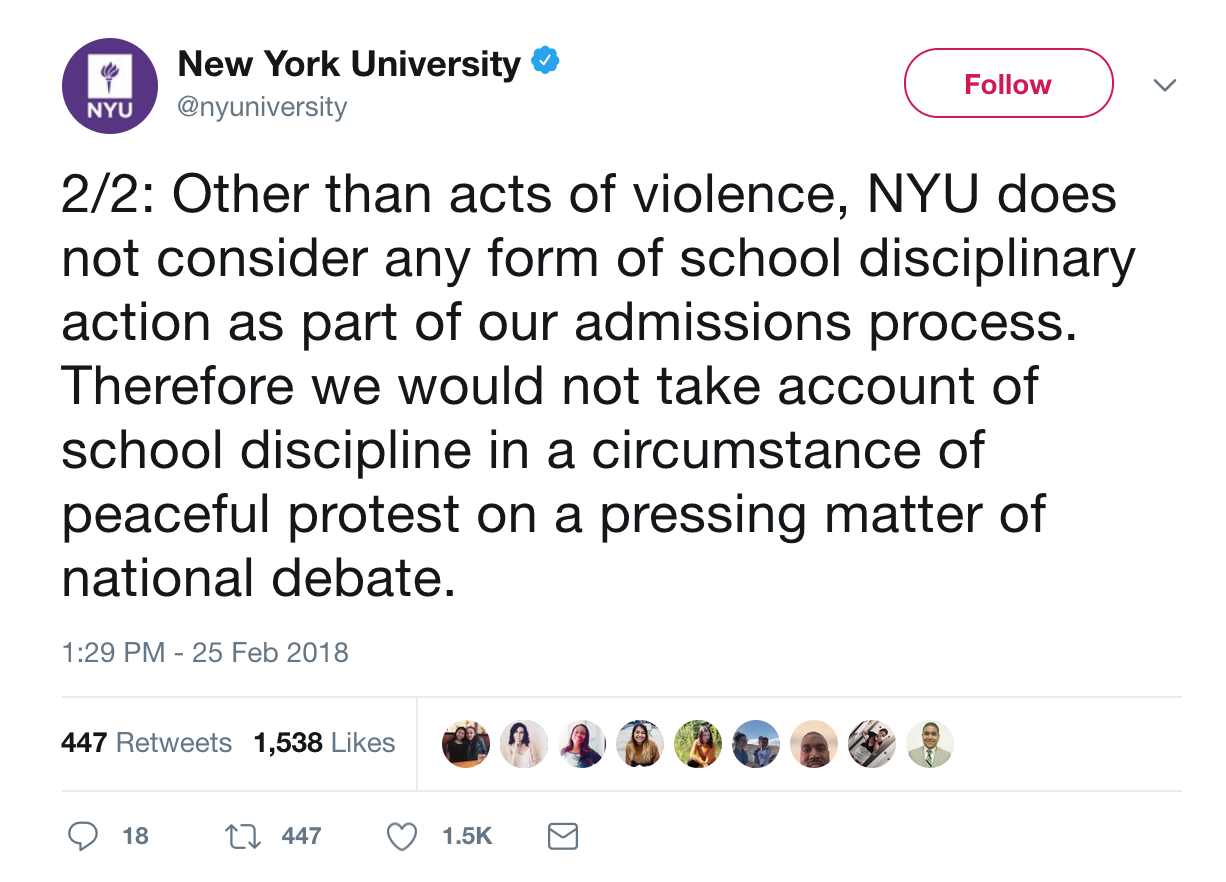Click last liker avatar with suit and tie
Screen dimensions: 1226x882
coord(930,744)
